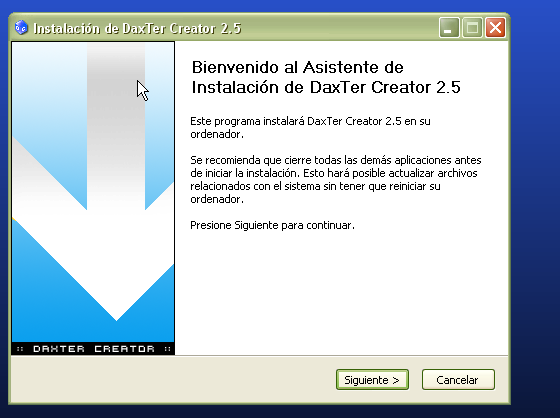This screenshot has width=560, height=418.
Task: Click the title bar text Instalación de DaxTer Creator
Action: click(x=137, y=28)
